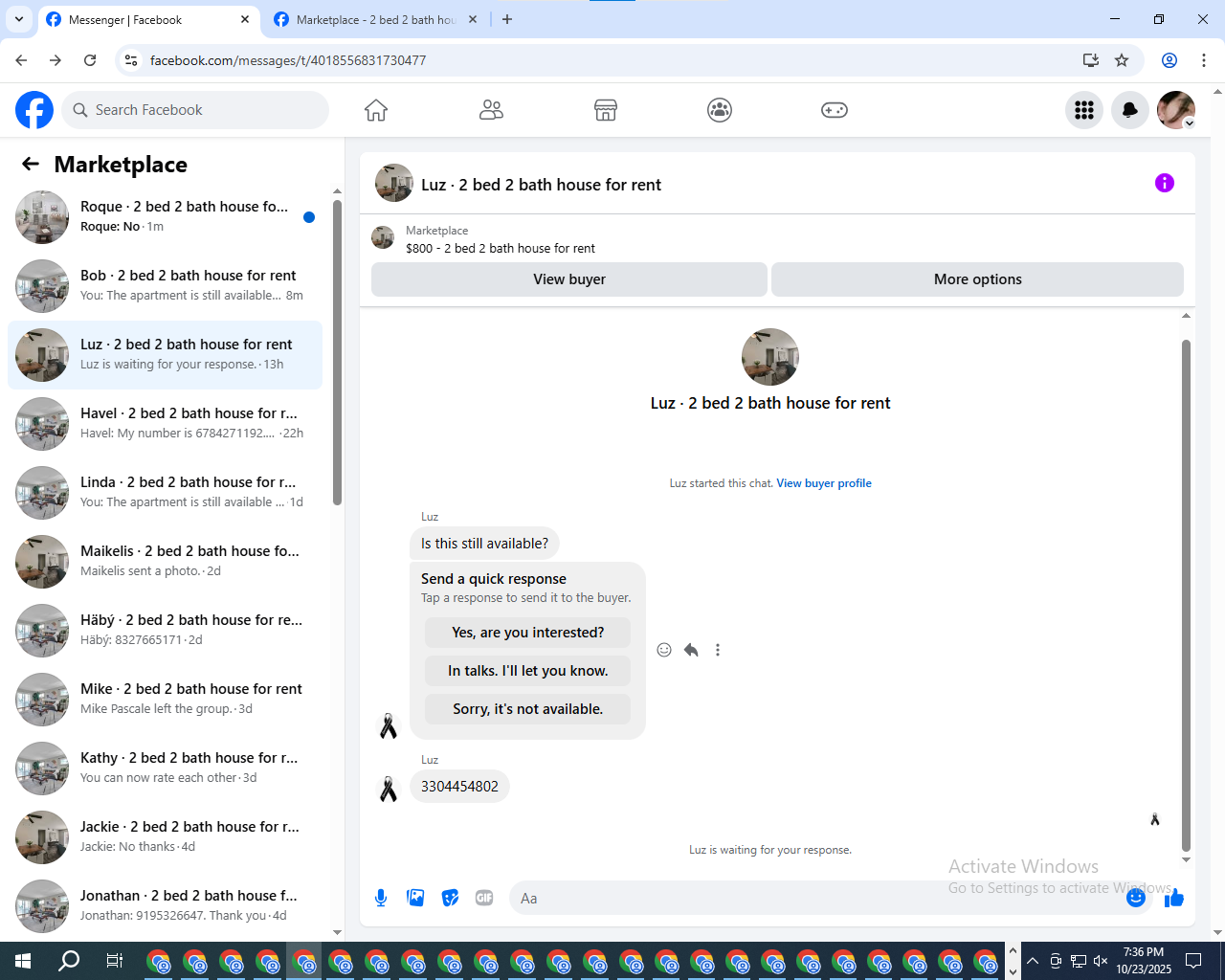This screenshot has height=980, width=1225.
Task: Open the GIF picker icon
Action: 484,898
